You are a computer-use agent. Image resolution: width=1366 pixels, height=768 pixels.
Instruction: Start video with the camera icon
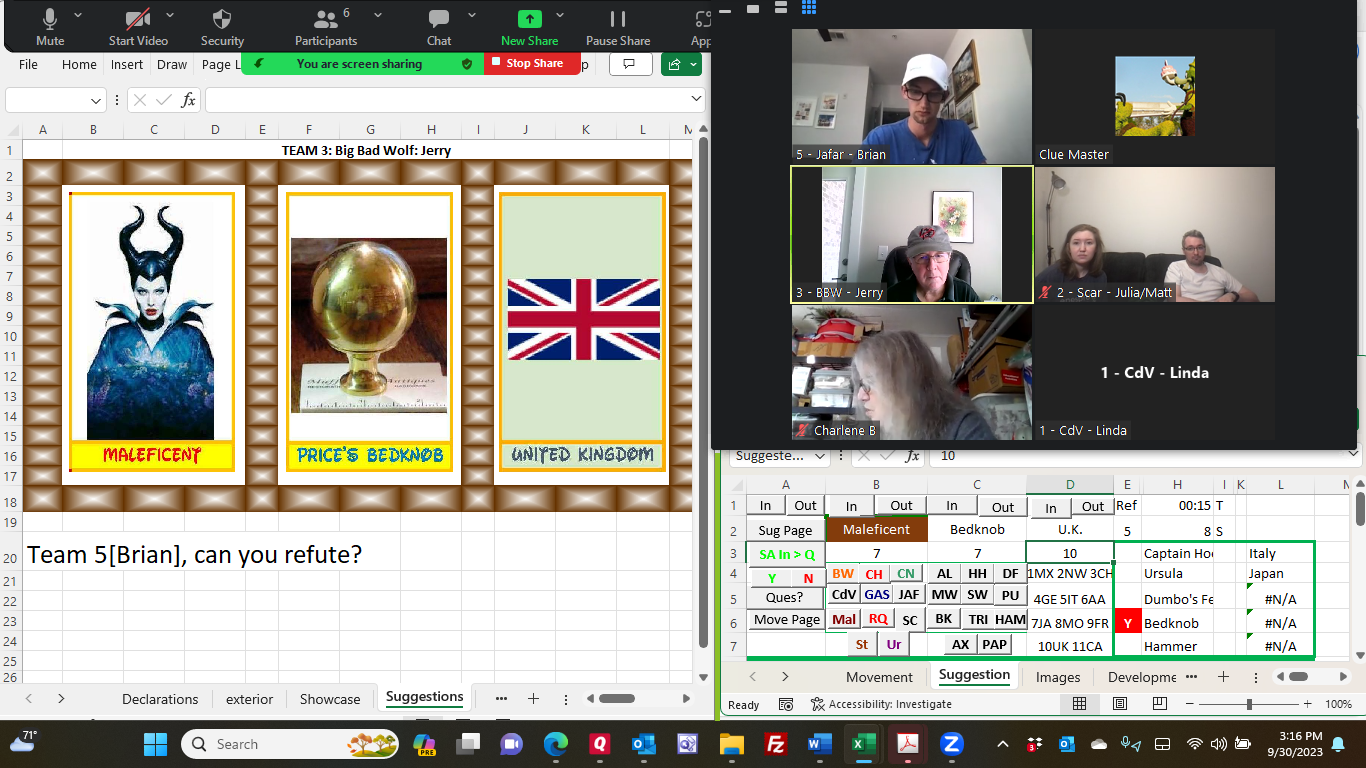click(x=138, y=27)
